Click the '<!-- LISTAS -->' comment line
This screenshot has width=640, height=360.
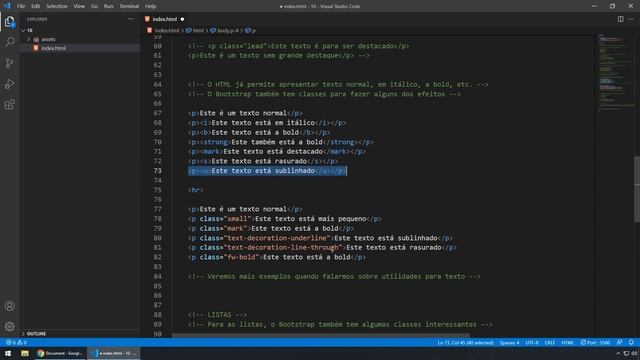click(217, 315)
